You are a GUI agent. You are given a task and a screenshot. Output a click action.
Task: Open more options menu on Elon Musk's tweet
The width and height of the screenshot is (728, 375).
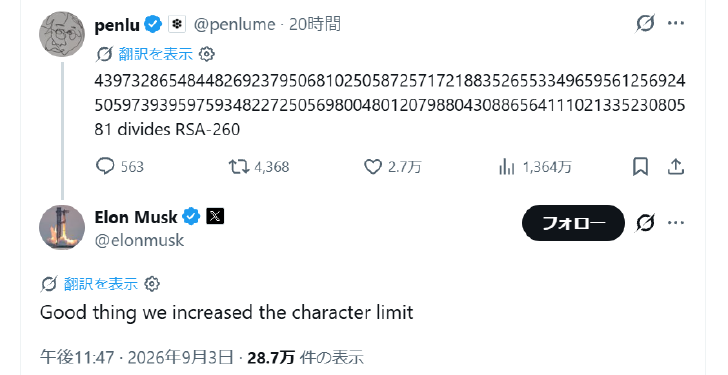pos(676,223)
